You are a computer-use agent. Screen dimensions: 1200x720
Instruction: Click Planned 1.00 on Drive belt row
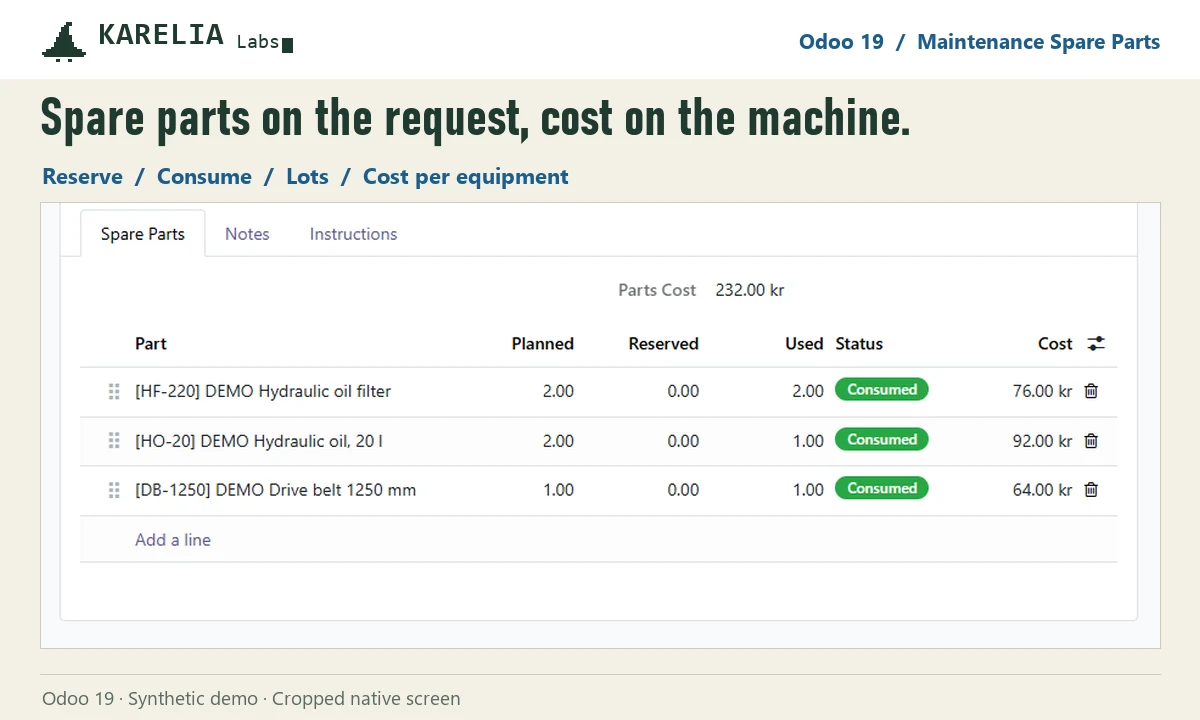558,490
